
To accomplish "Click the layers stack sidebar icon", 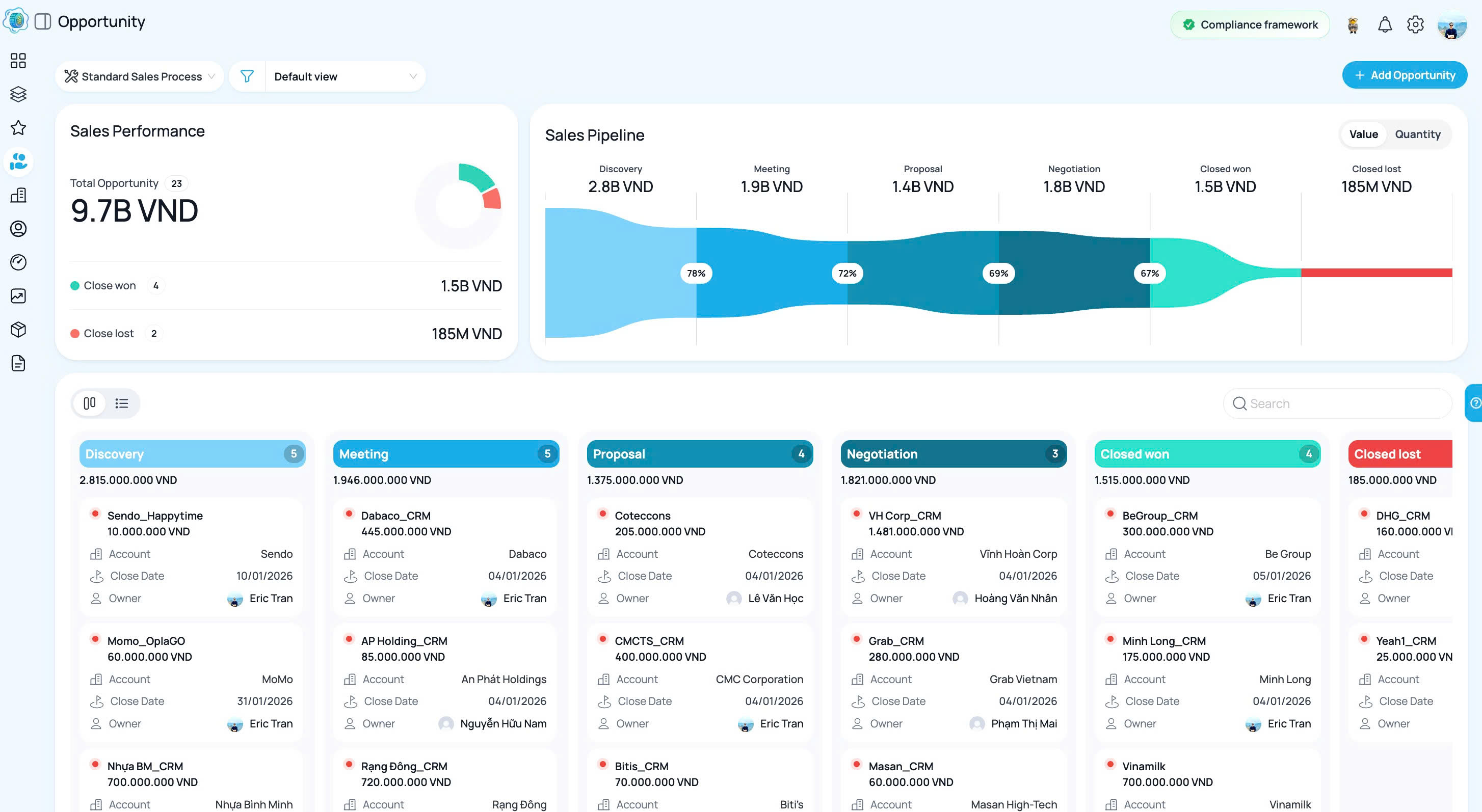I will point(18,94).
